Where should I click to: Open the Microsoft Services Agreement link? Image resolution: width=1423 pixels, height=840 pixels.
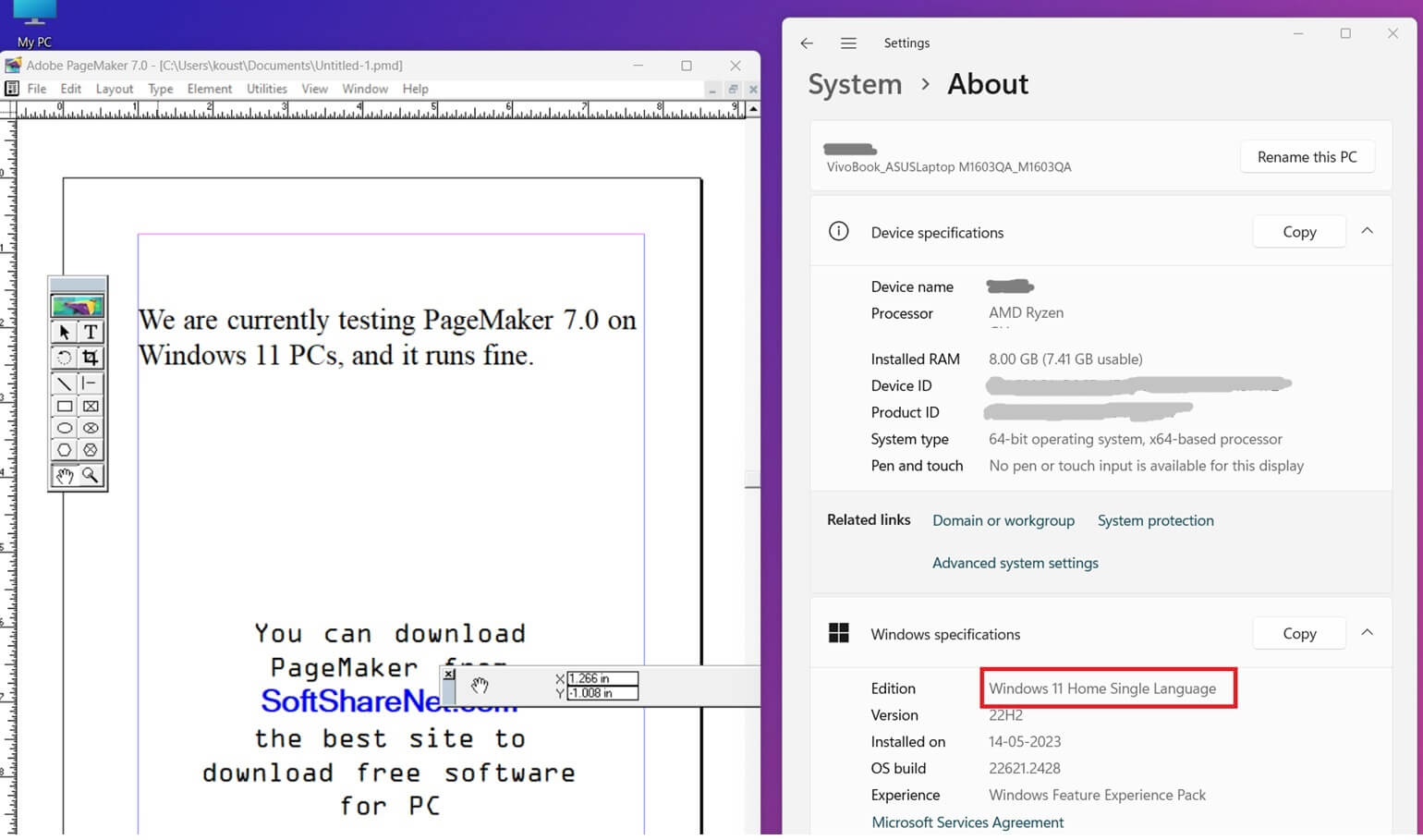coord(967,822)
